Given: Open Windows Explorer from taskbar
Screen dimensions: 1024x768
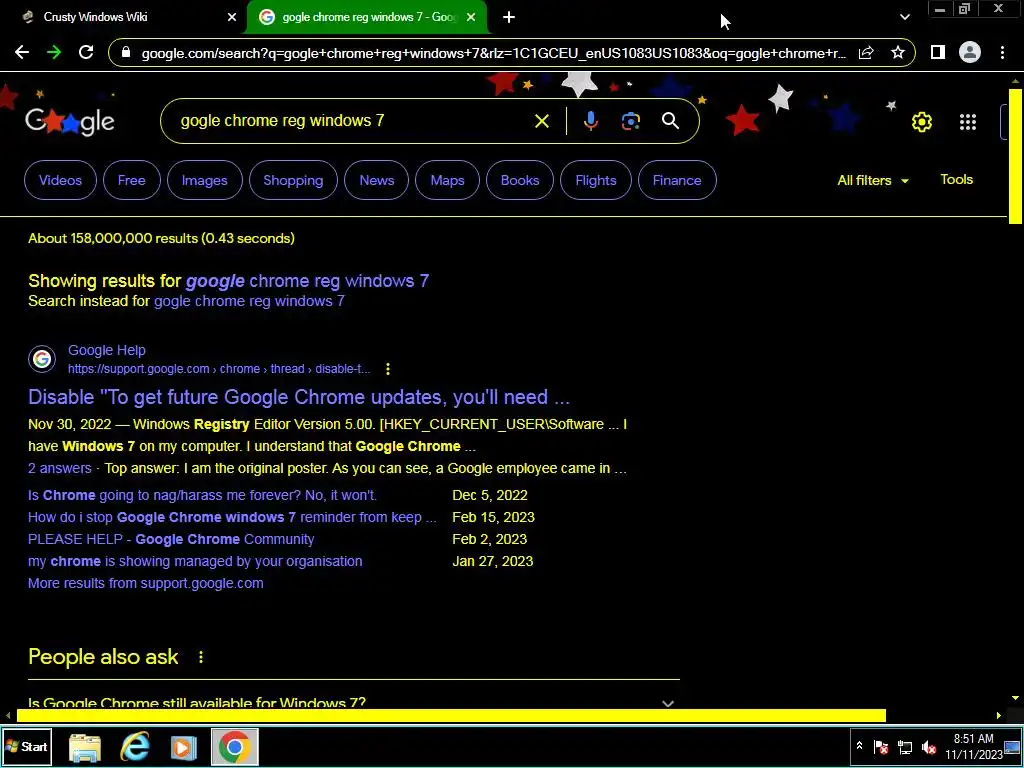Looking at the screenshot, I should pos(85,747).
